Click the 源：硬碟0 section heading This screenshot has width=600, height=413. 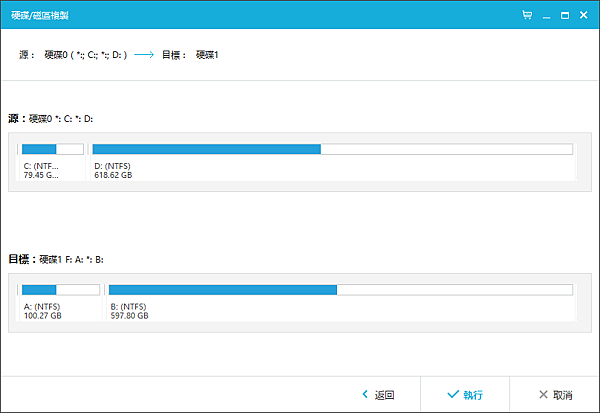(50, 119)
